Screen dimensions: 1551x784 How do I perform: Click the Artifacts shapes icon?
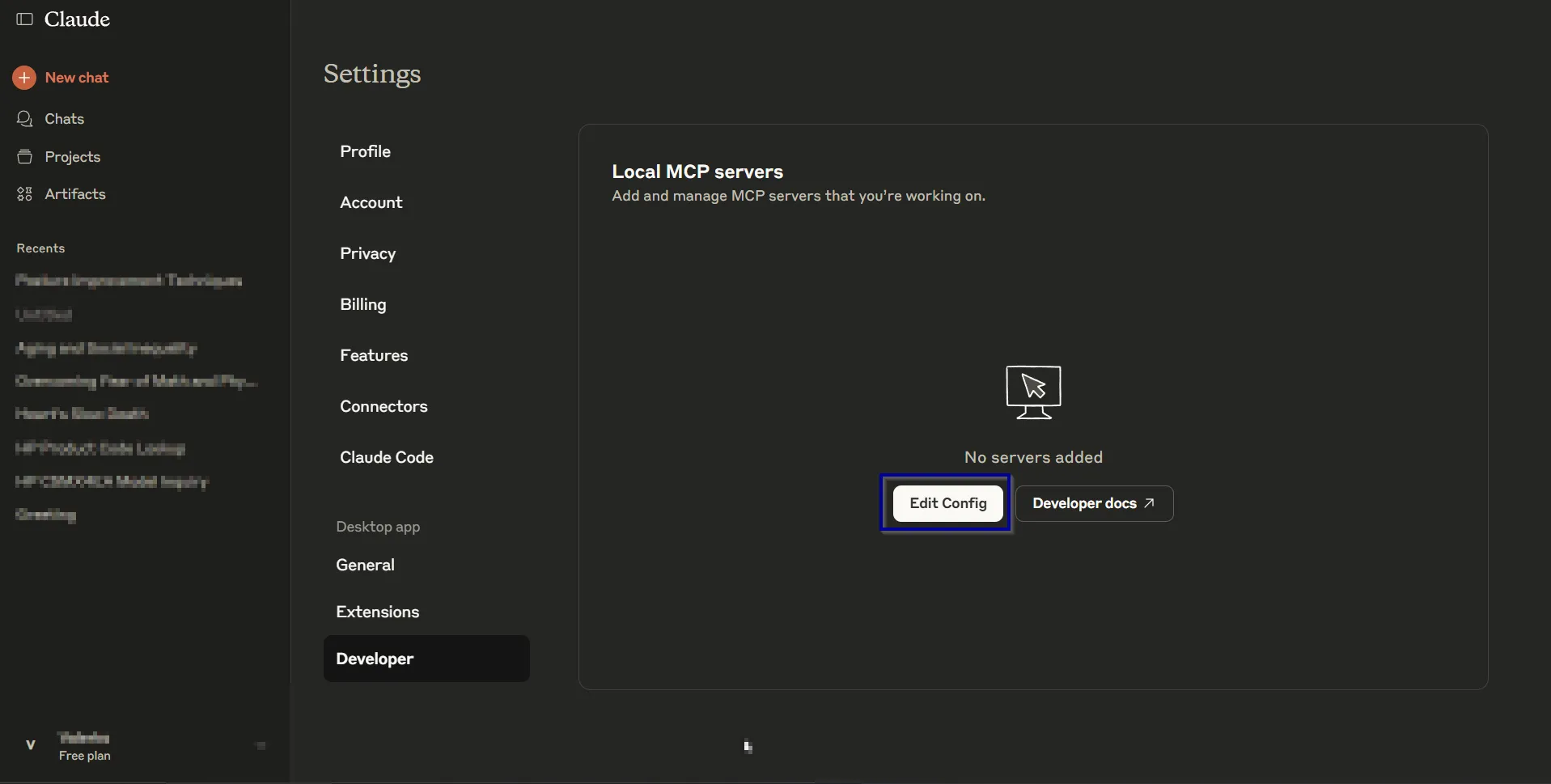[x=25, y=194]
